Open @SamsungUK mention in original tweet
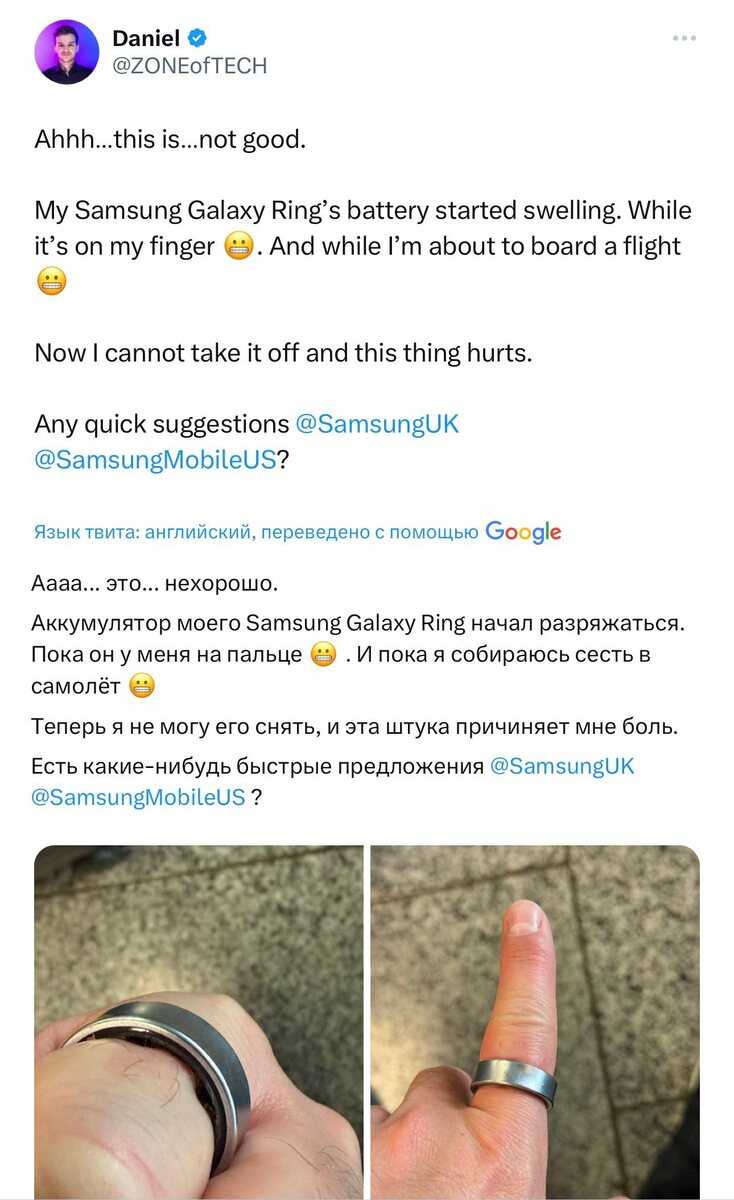 [377, 424]
